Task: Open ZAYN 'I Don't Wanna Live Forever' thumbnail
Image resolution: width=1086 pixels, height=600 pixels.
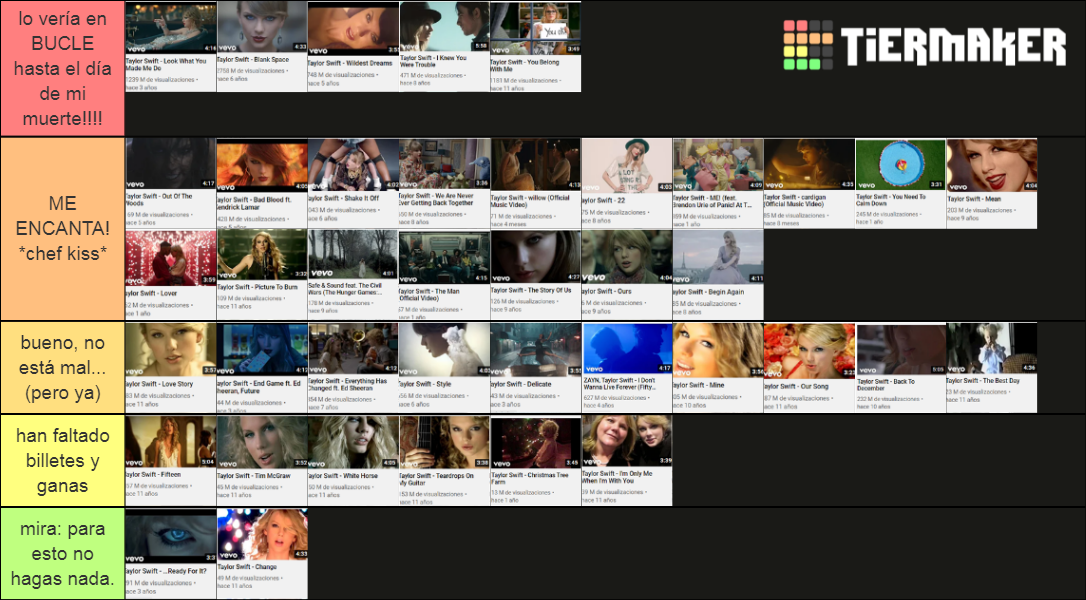Action: pyautogui.click(x=627, y=368)
